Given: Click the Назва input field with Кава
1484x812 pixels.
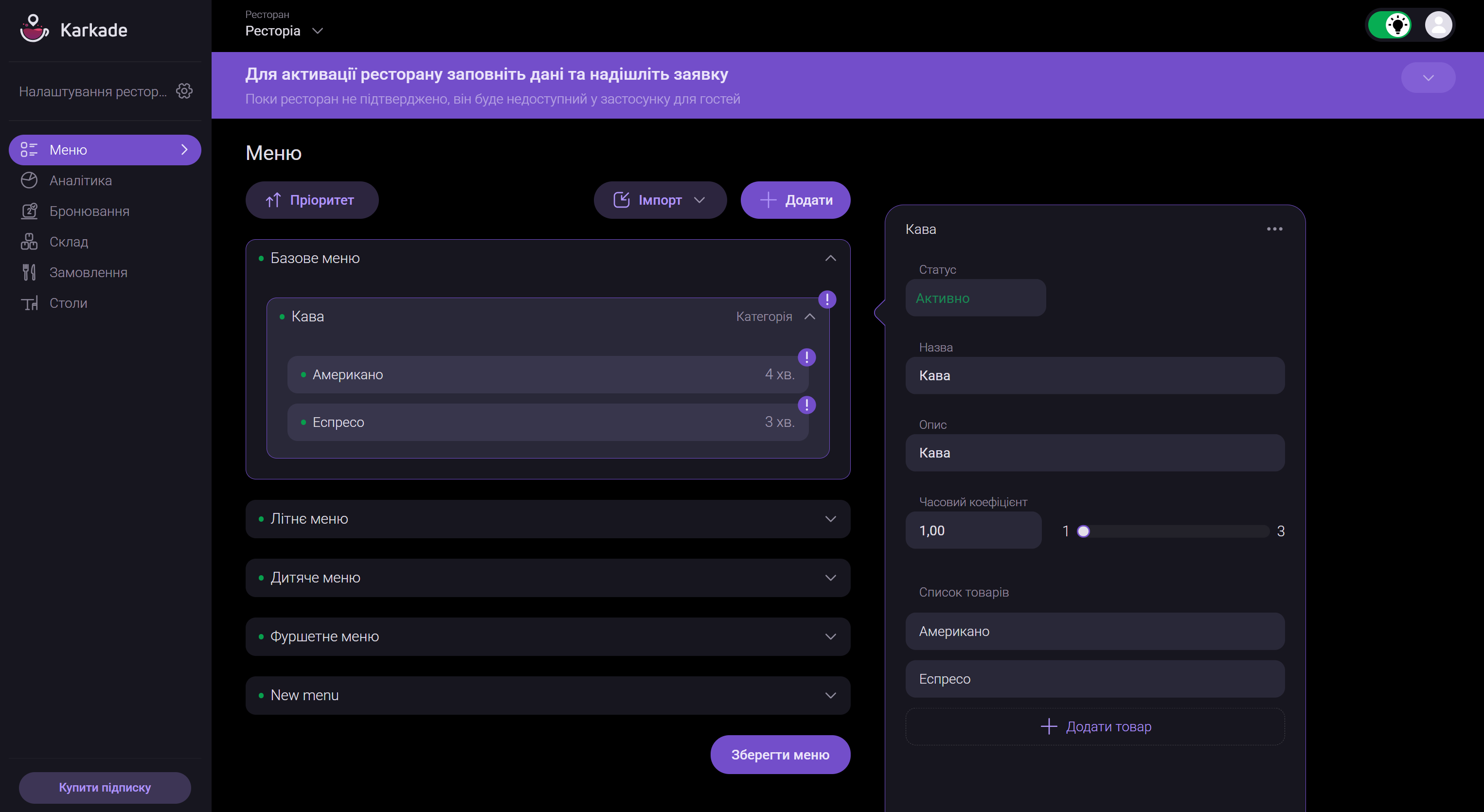Looking at the screenshot, I should click(x=1094, y=375).
